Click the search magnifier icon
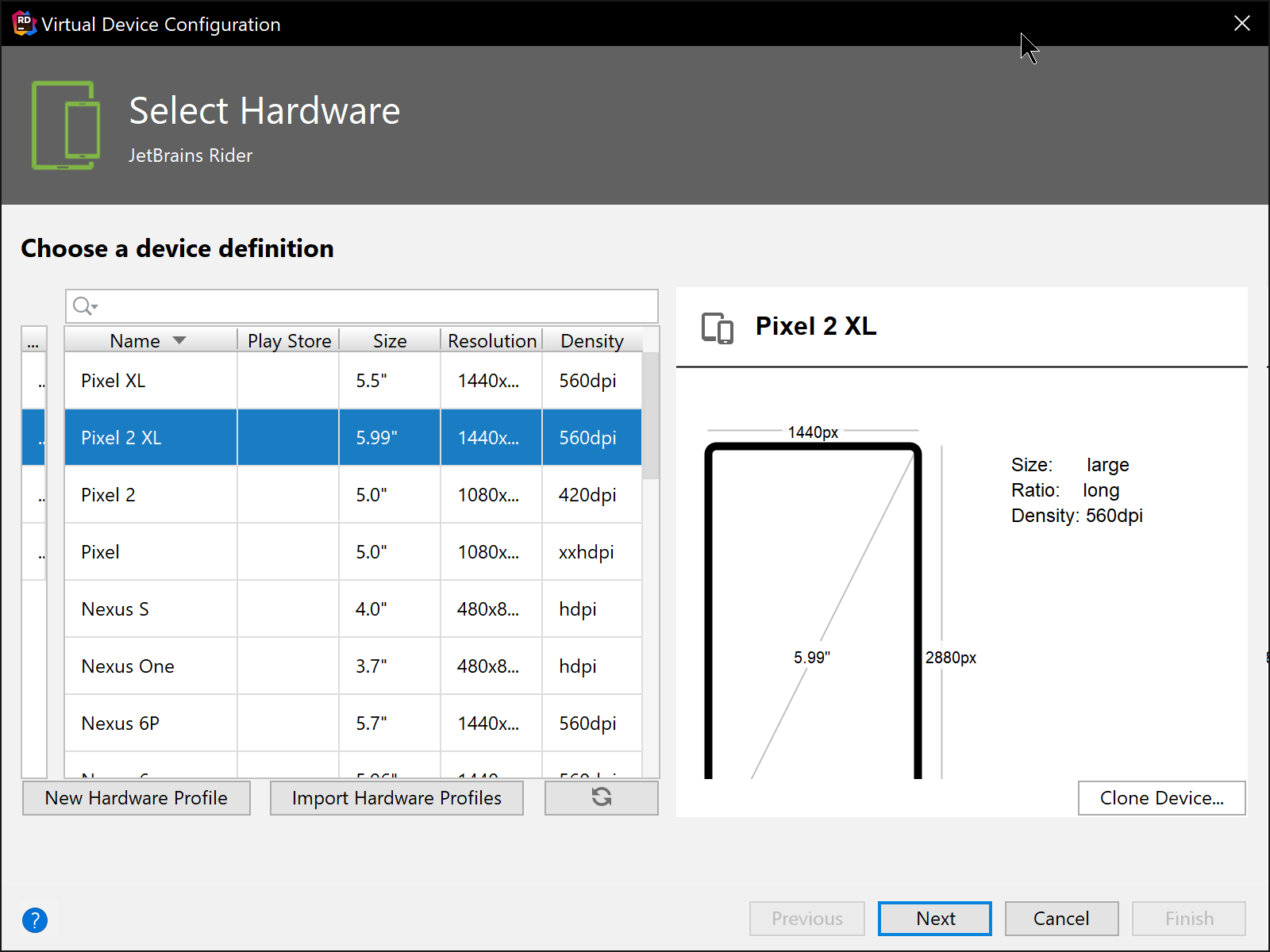1270x952 pixels. pos(84,306)
